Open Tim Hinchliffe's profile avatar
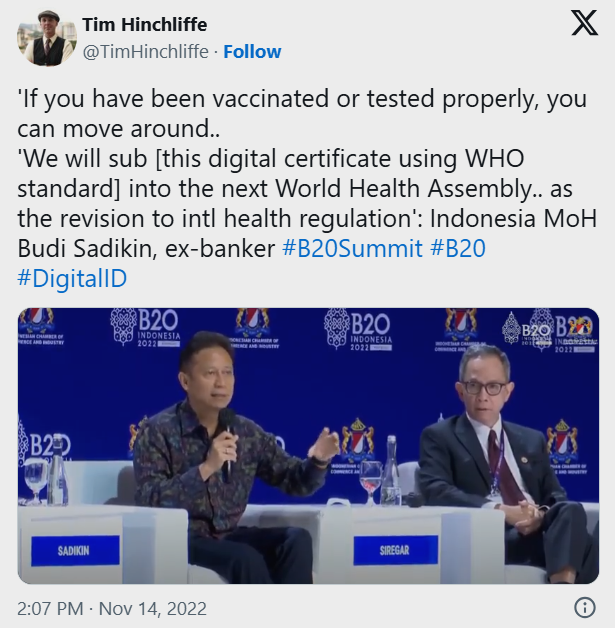This screenshot has height=628, width=615. (46, 38)
